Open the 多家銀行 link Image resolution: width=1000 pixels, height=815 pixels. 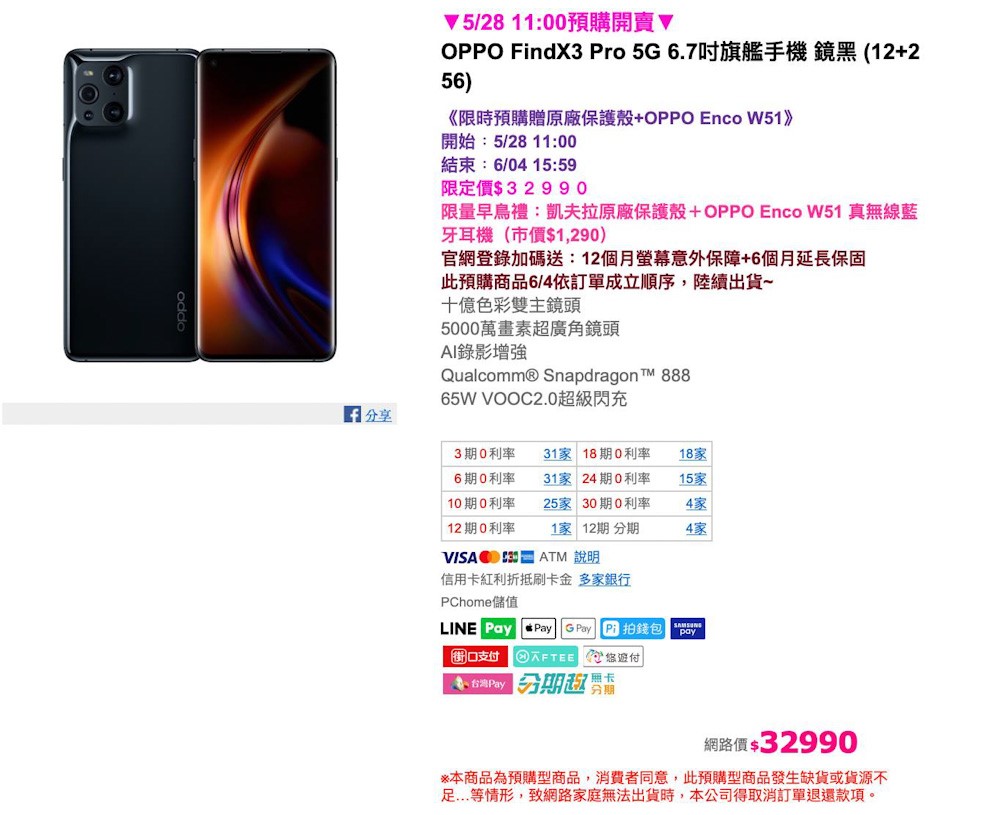[x=605, y=579]
